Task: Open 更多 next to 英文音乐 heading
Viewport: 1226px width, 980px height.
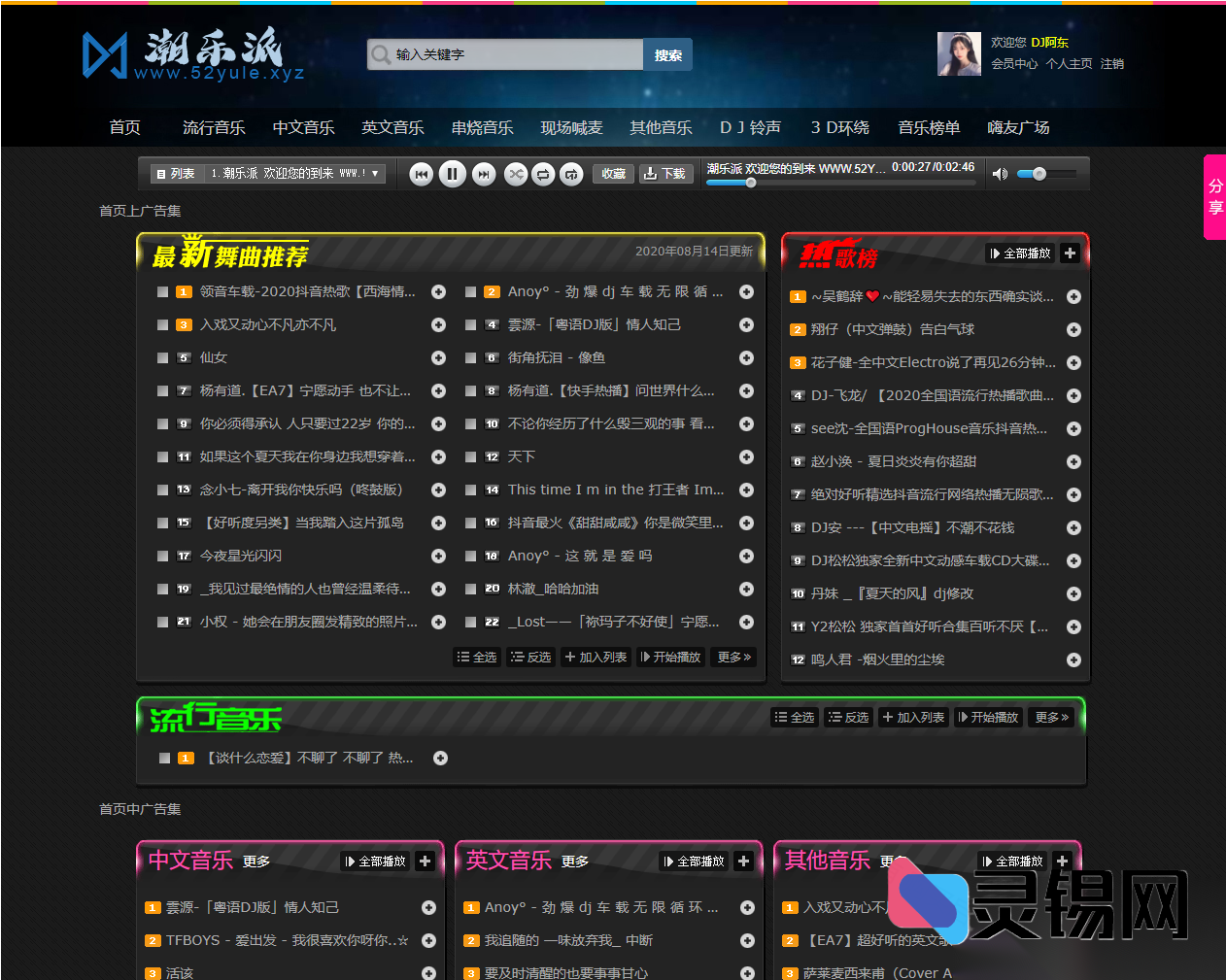Action: click(x=575, y=862)
